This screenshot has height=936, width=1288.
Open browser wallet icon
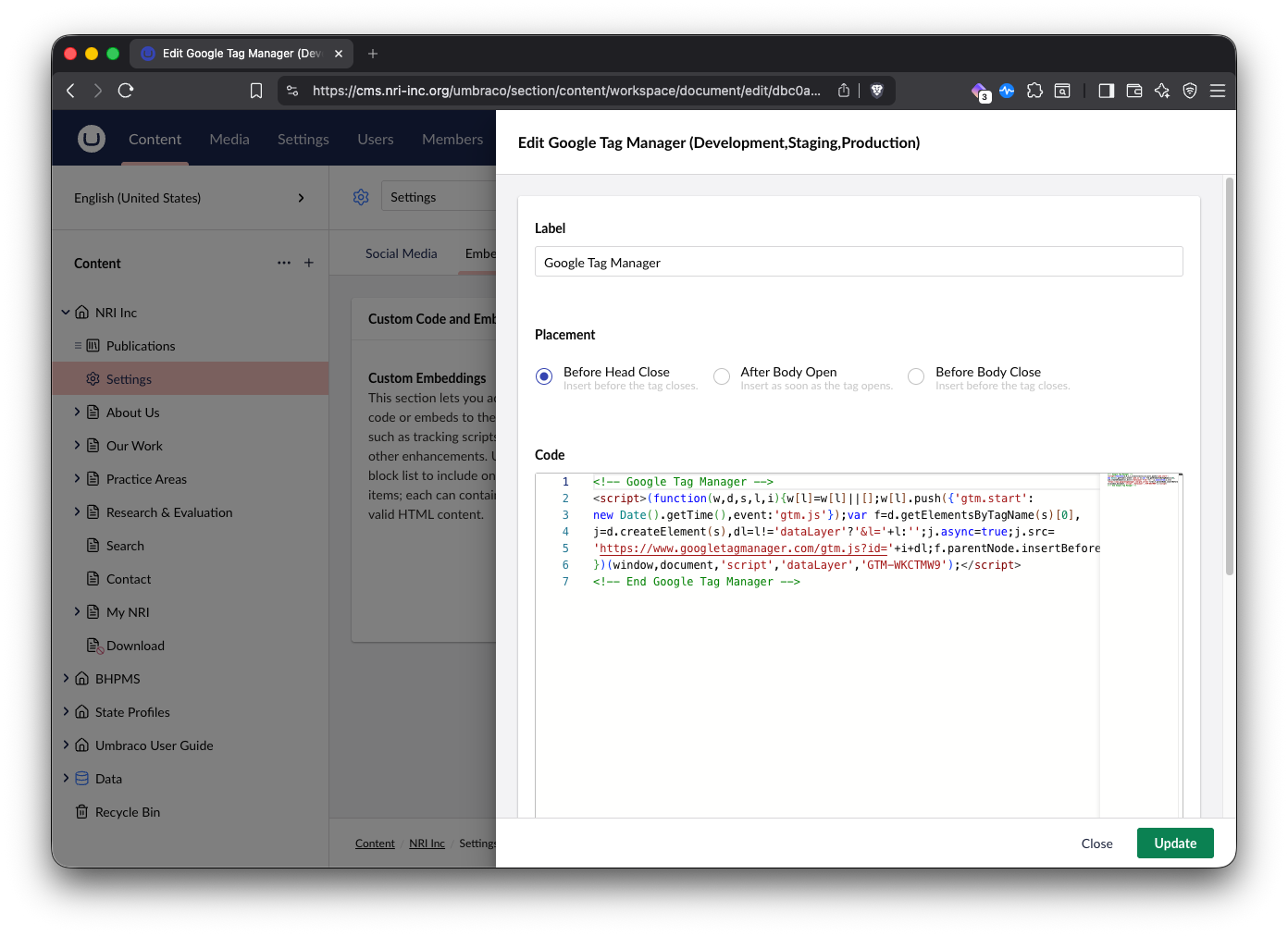(1134, 91)
